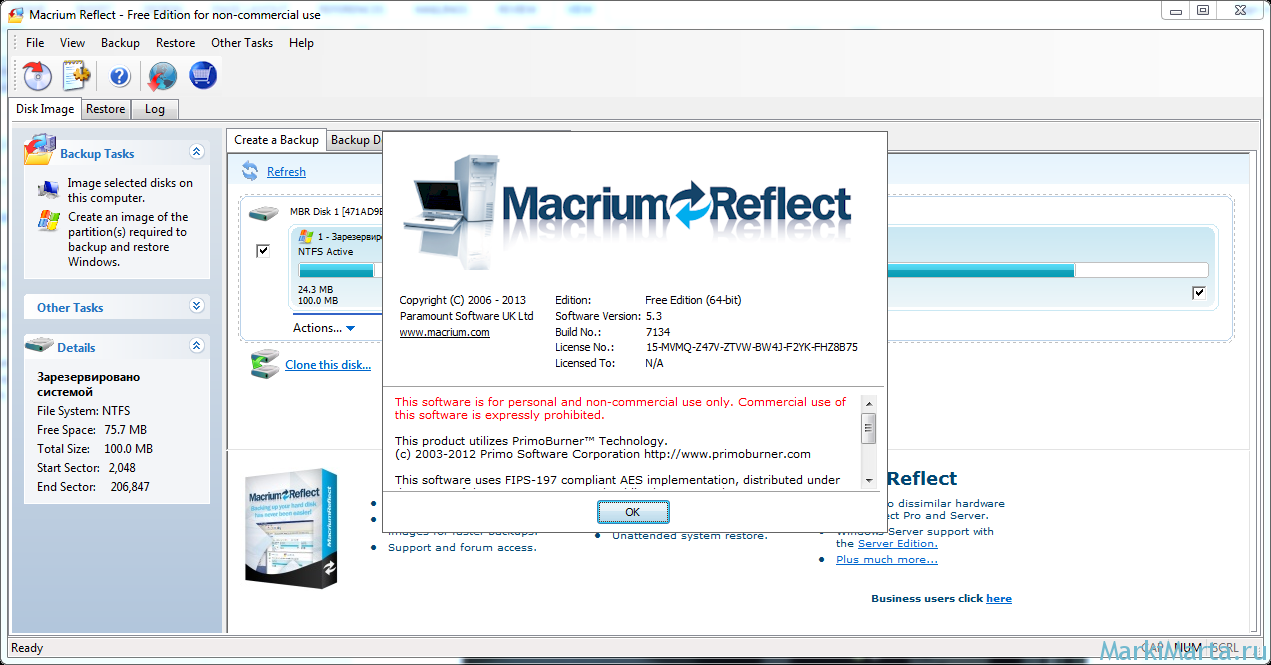The height and width of the screenshot is (665, 1271).
Task: Click the shopping cart purchase icon
Action: (203, 76)
